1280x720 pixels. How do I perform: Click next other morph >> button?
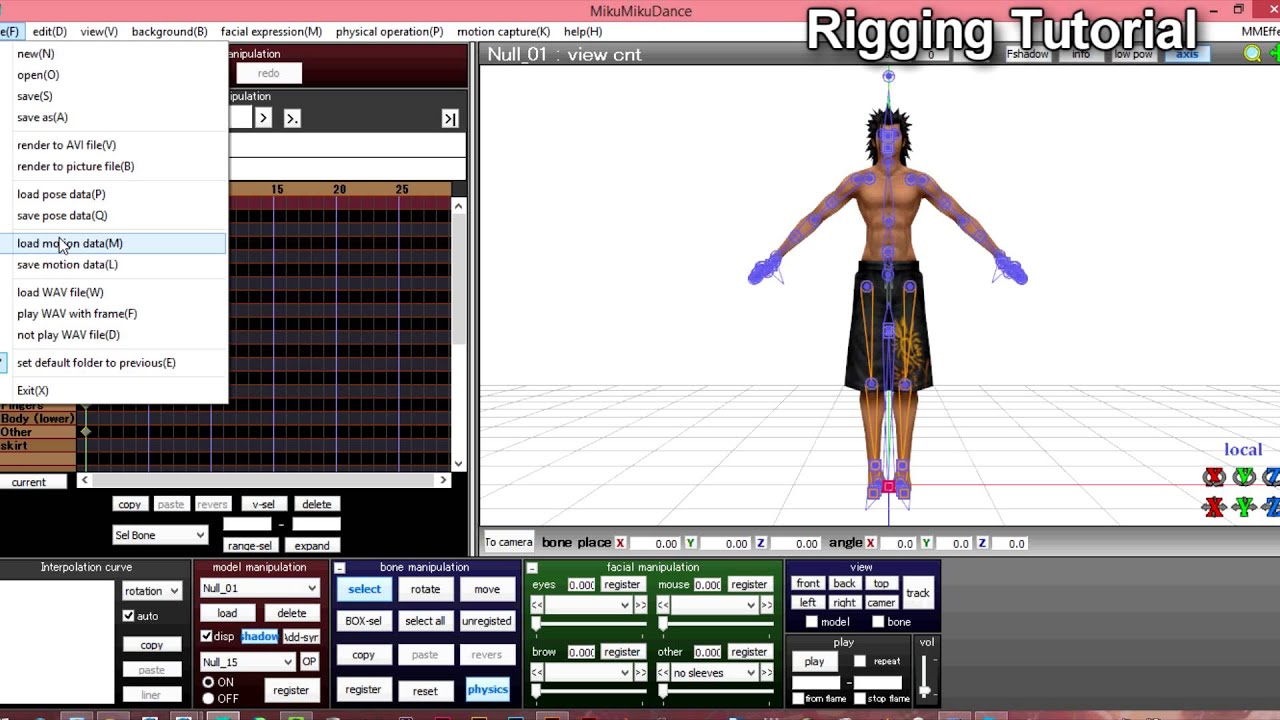click(x=766, y=673)
